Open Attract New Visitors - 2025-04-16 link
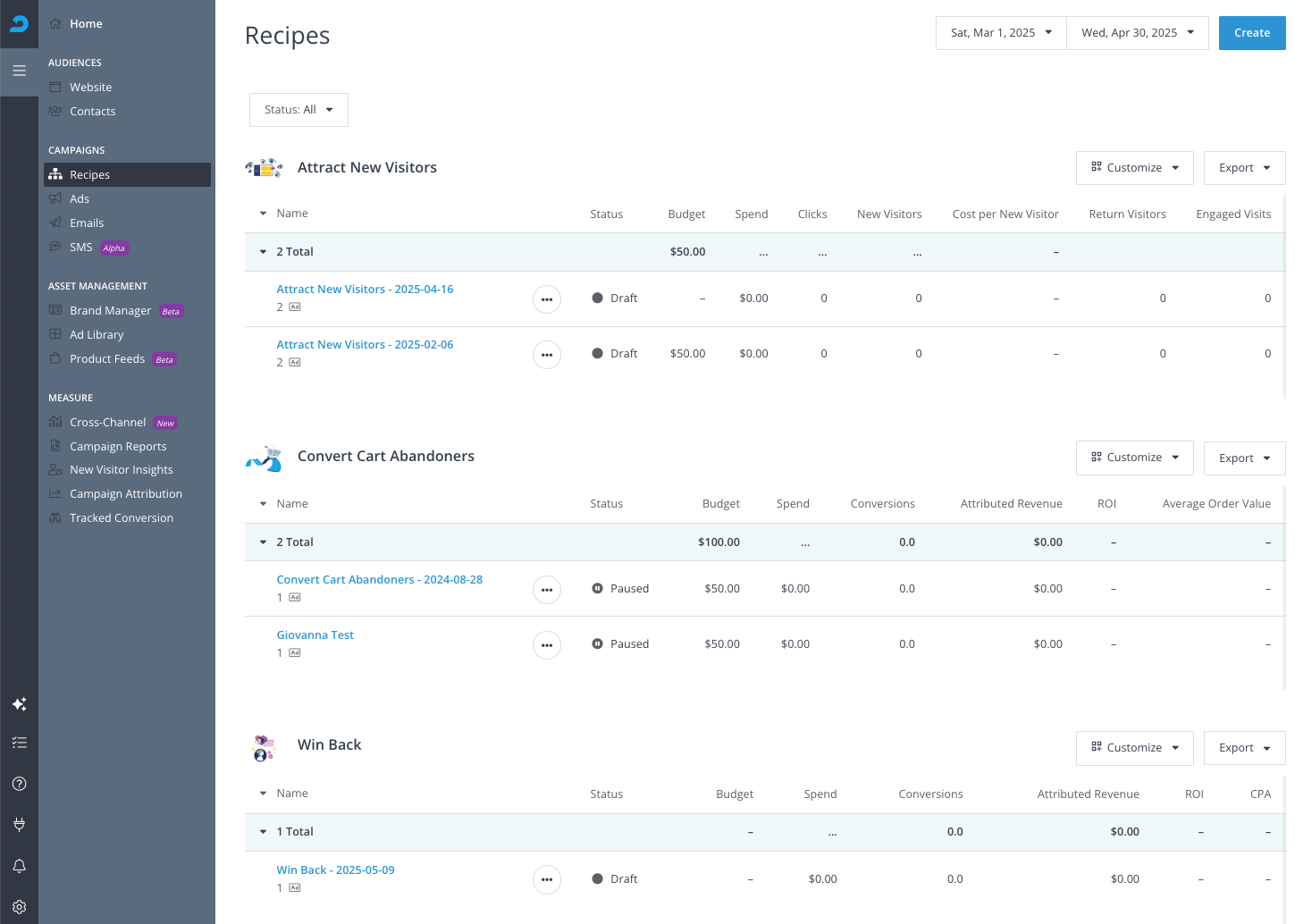The width and height of the screenshot is (1295, 924). point(365,290)
